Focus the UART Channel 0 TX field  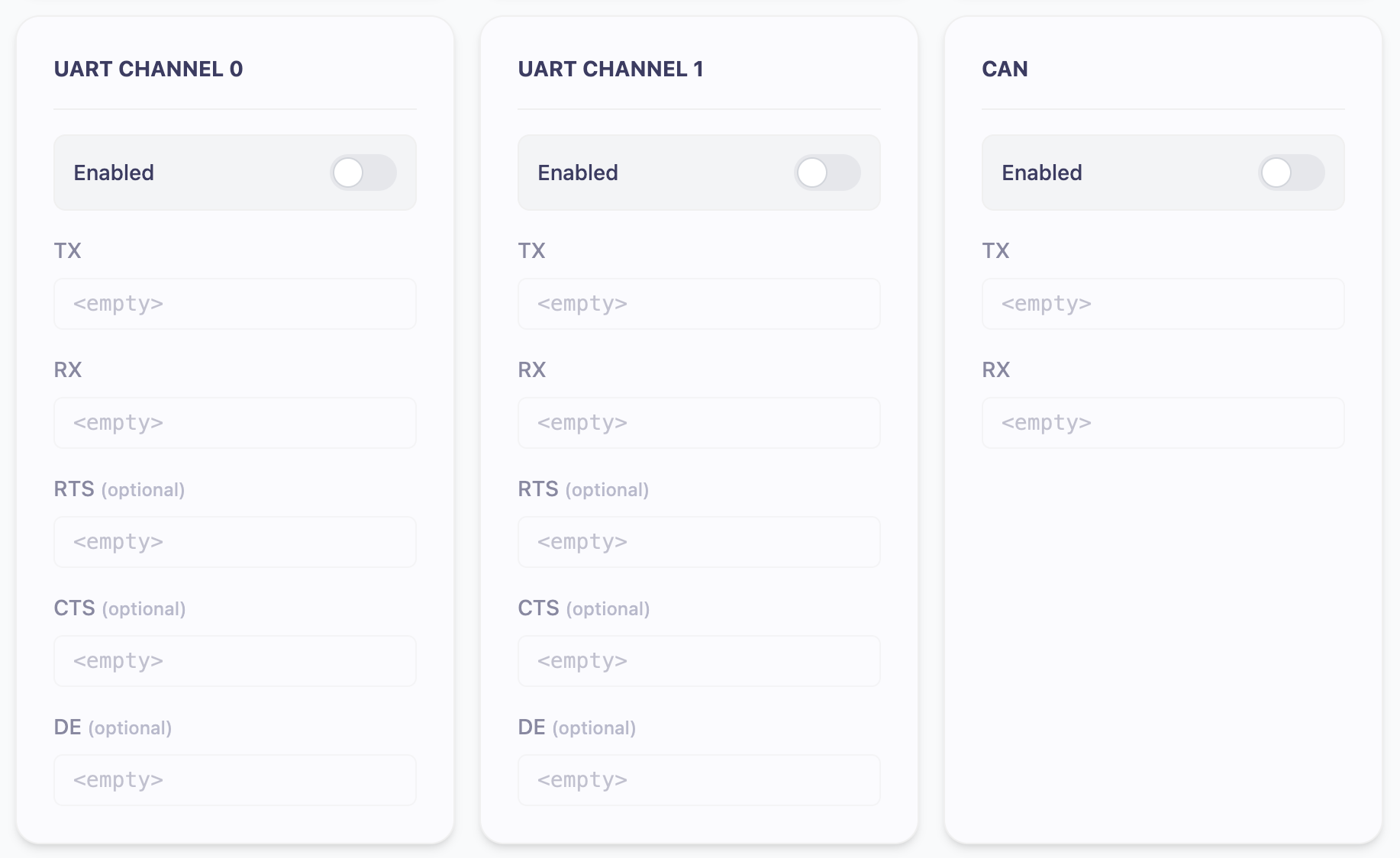pyautogui.click(x=235, y=304)
